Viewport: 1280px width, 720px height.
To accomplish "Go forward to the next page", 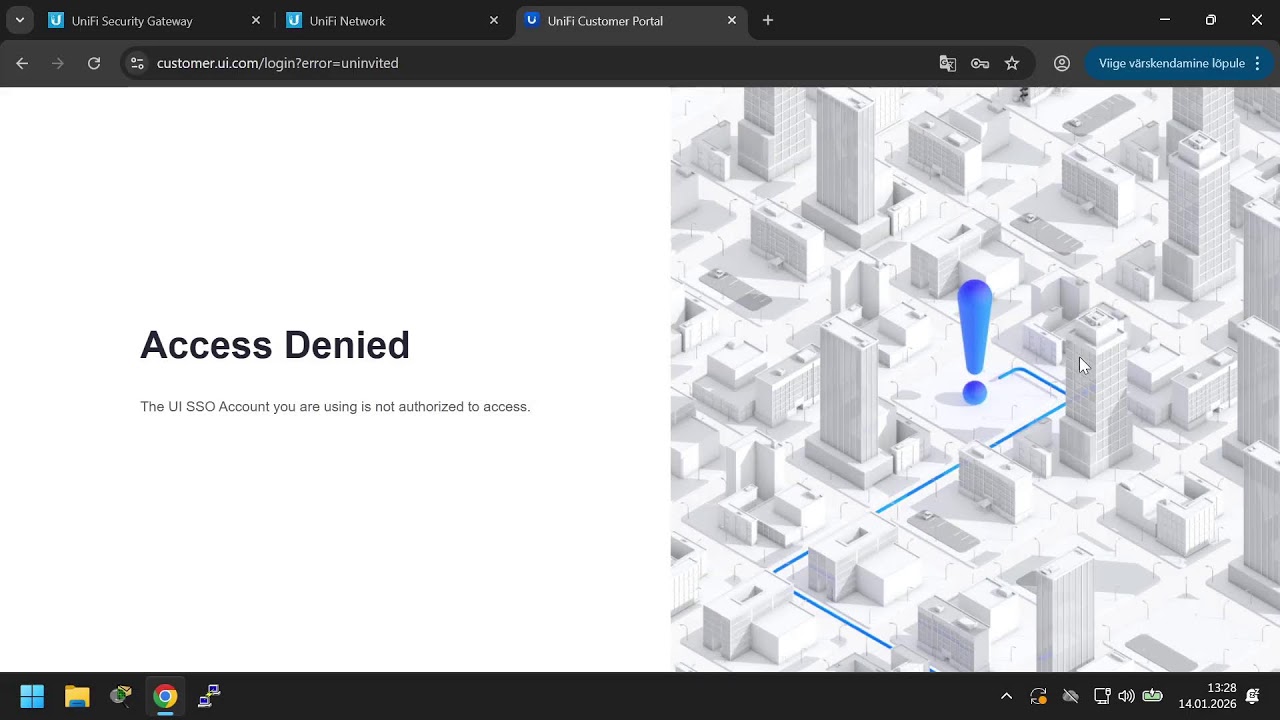I will [58, 63].
